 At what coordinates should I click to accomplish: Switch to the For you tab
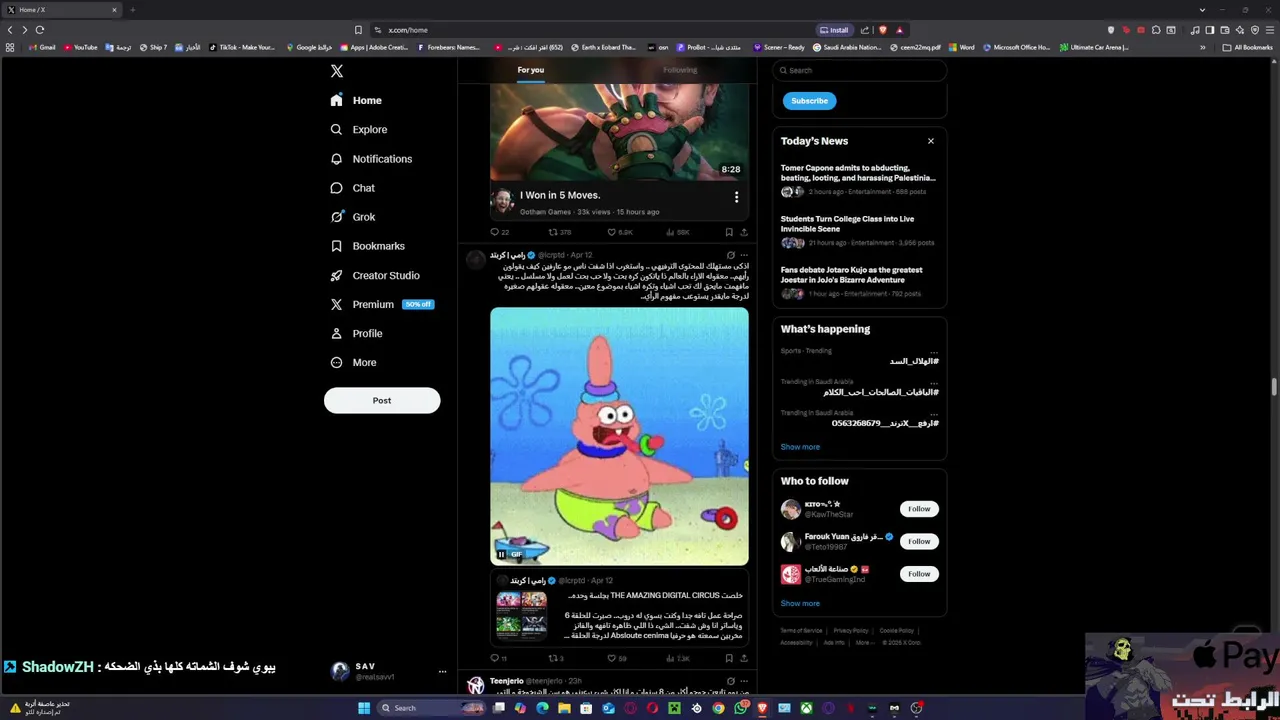coord(531,70)
